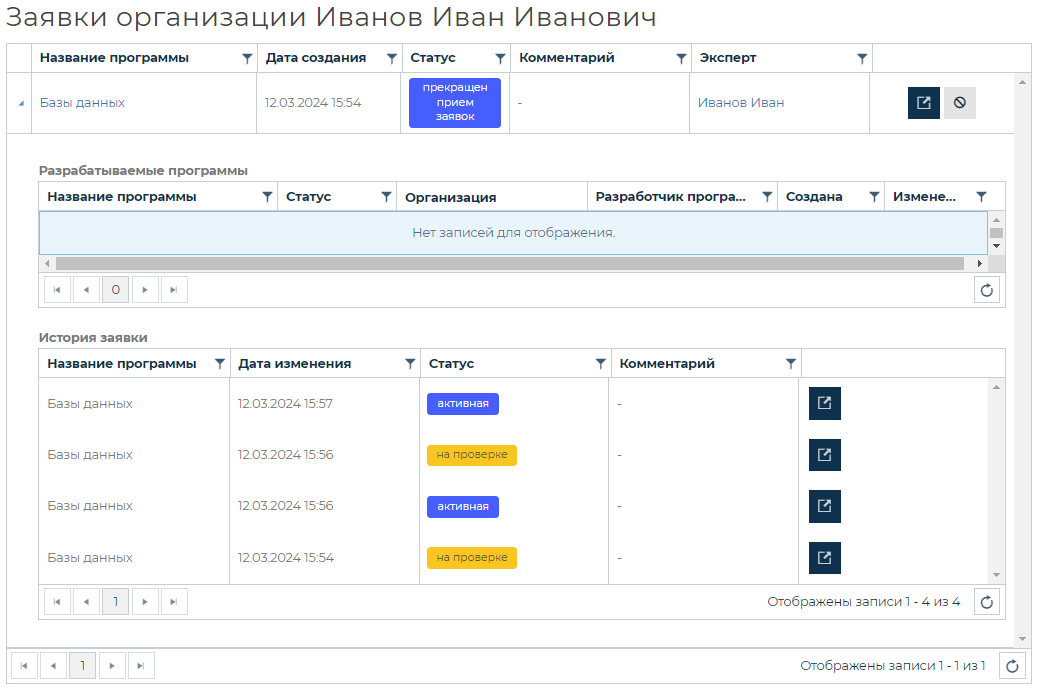Image resolution: width=1041 pixels, height=696 pixels.
Task: Open filter for history Комментарий column
Action: [x=790, y=364]
